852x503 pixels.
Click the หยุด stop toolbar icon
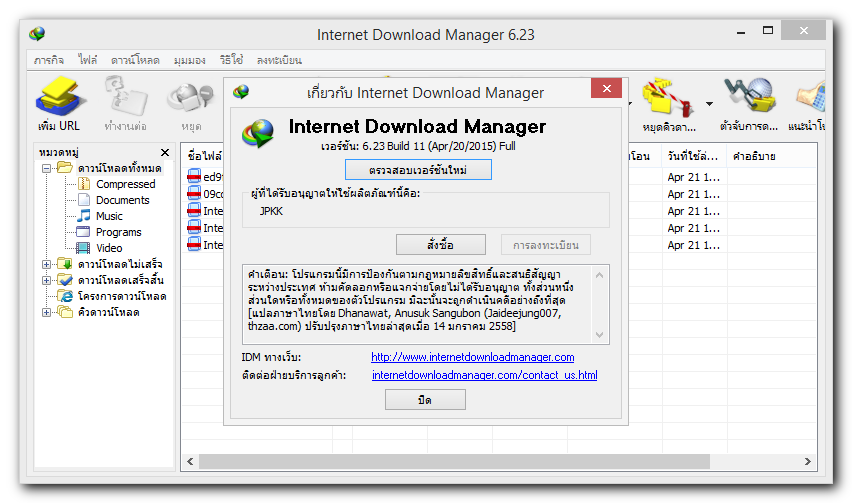click(x=191, y=99)
